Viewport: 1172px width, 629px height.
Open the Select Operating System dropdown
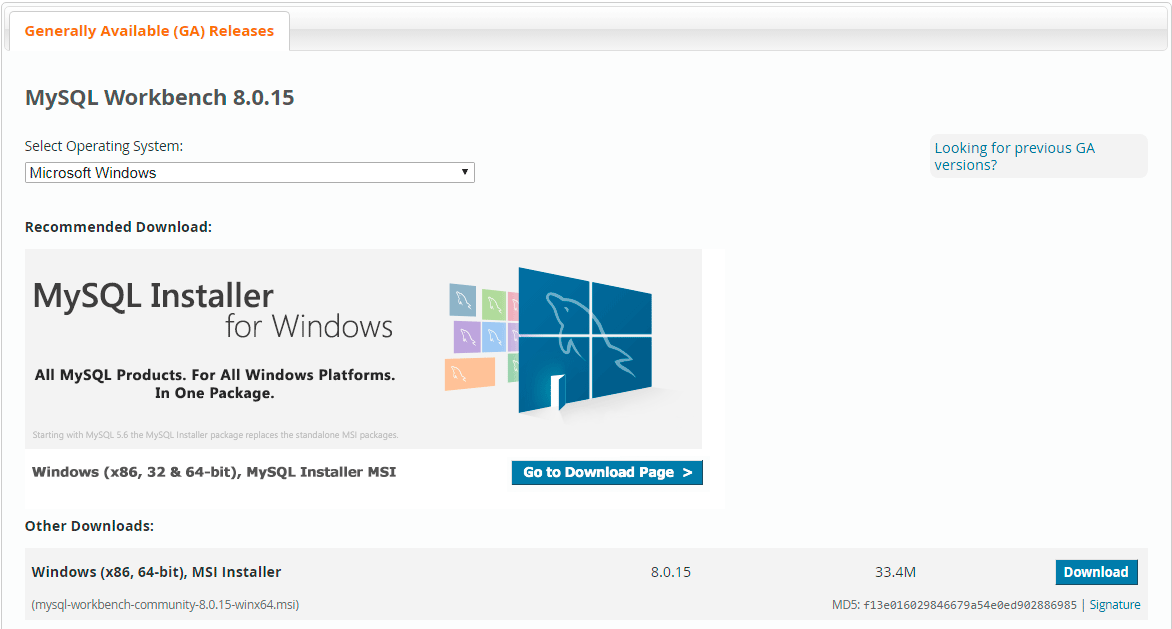[249, 173]
